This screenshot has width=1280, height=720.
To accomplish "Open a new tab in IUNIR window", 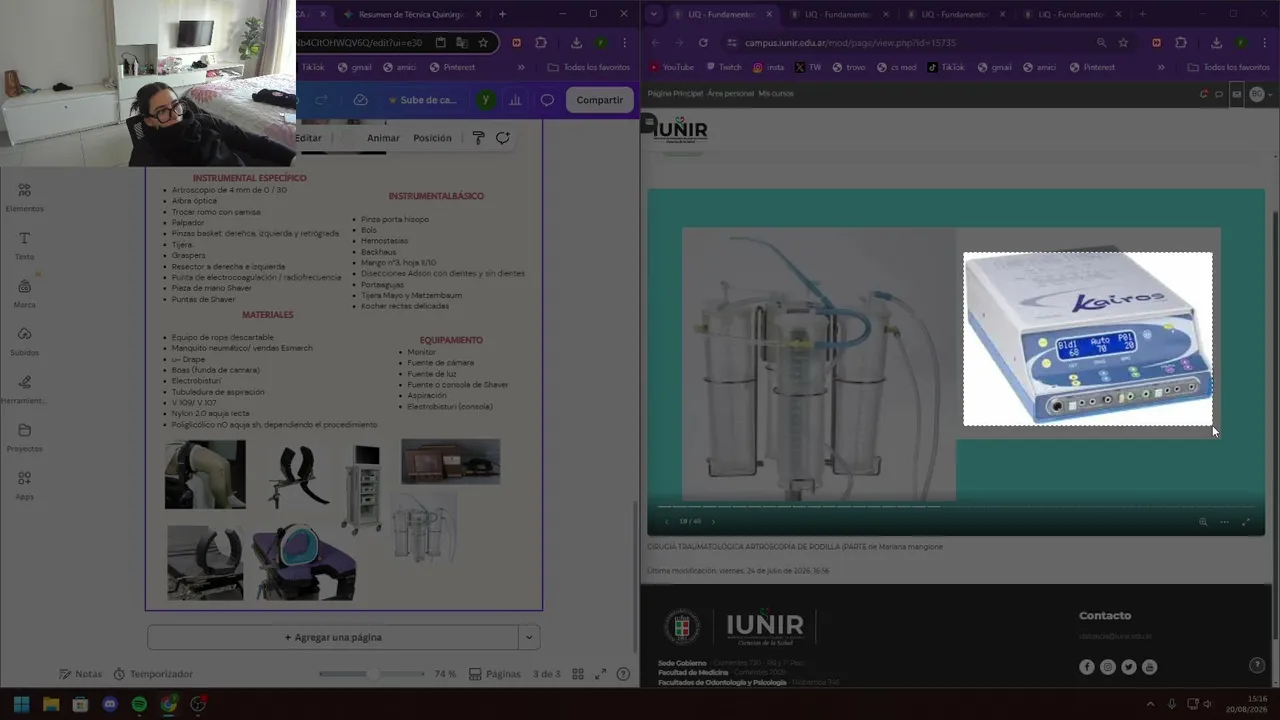I will tap(1144, 14).
